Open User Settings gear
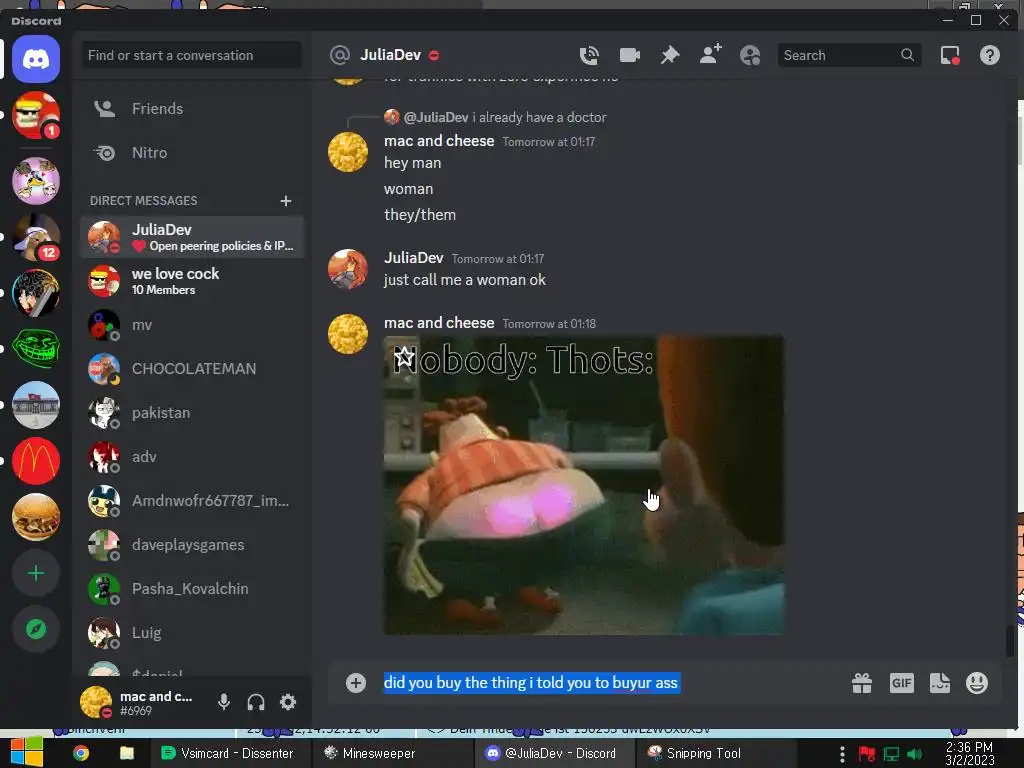This screenshot has width=1024, height=768. (x=288, y=702)
